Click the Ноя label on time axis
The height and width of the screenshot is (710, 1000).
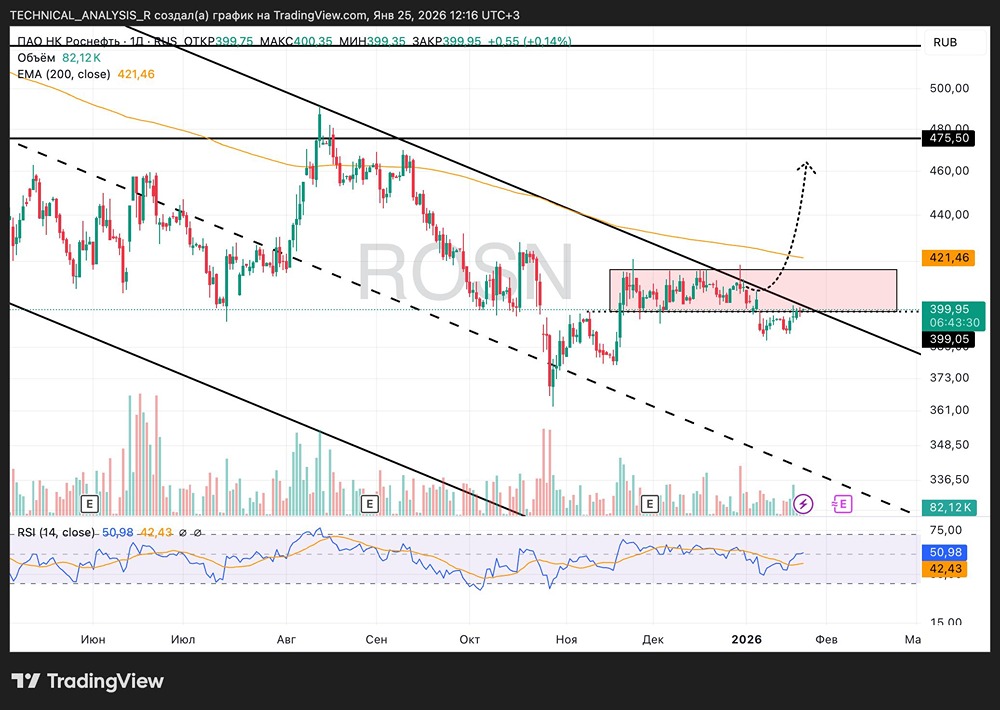click(566, 639)
